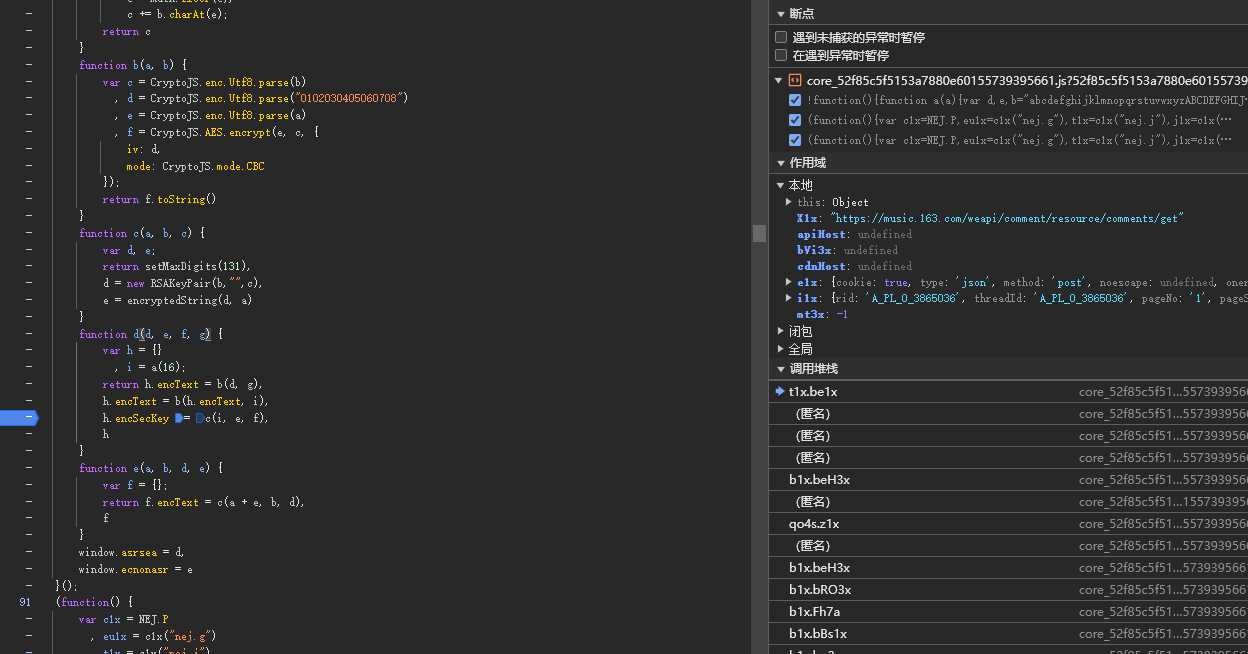Enable pause on caught exceptions checkbox
This screenshot has width=1248, height=654.
point(782,55)
